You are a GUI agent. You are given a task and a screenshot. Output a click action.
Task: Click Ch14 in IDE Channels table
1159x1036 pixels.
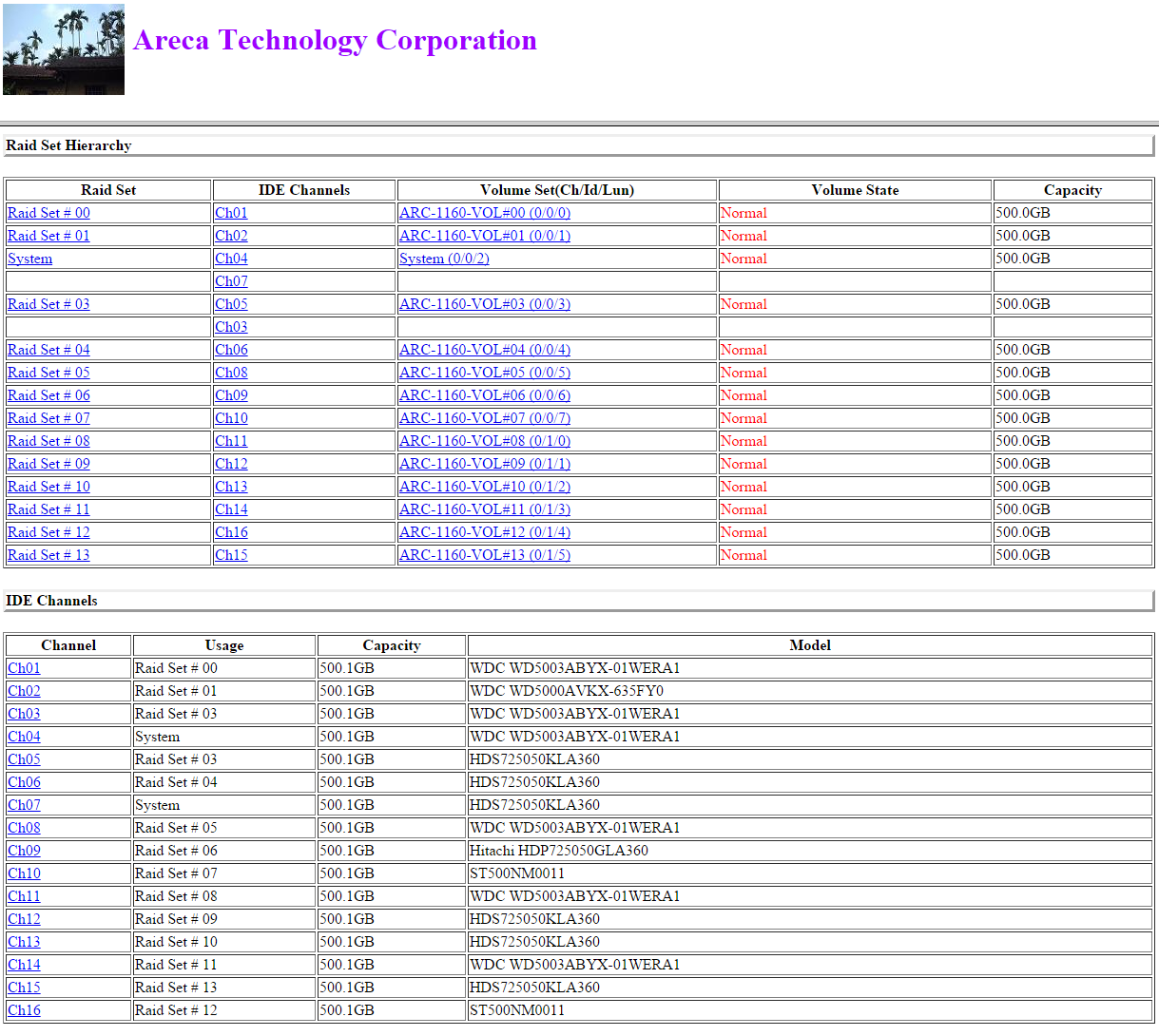24,965
